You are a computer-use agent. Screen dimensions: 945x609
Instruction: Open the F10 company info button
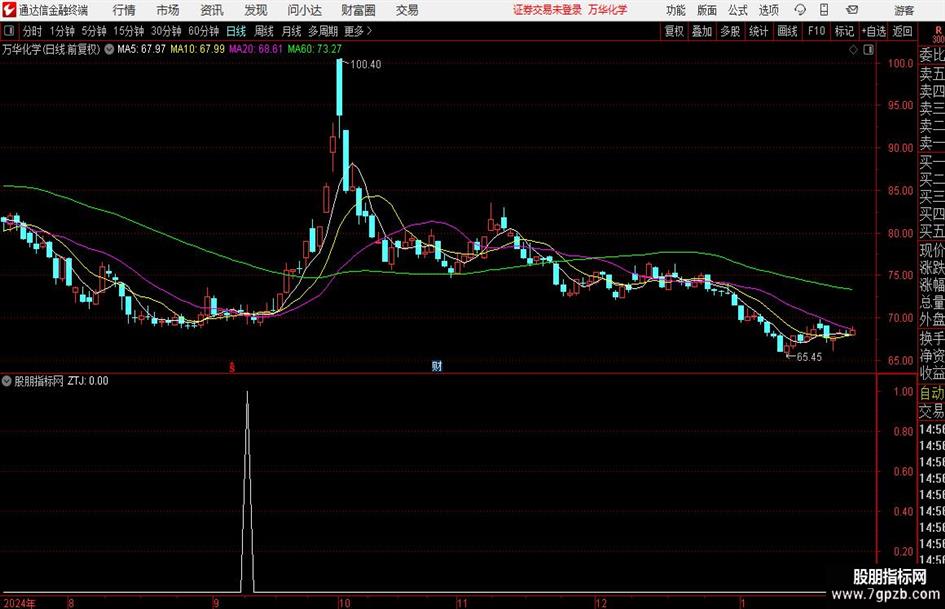point(816,31)
